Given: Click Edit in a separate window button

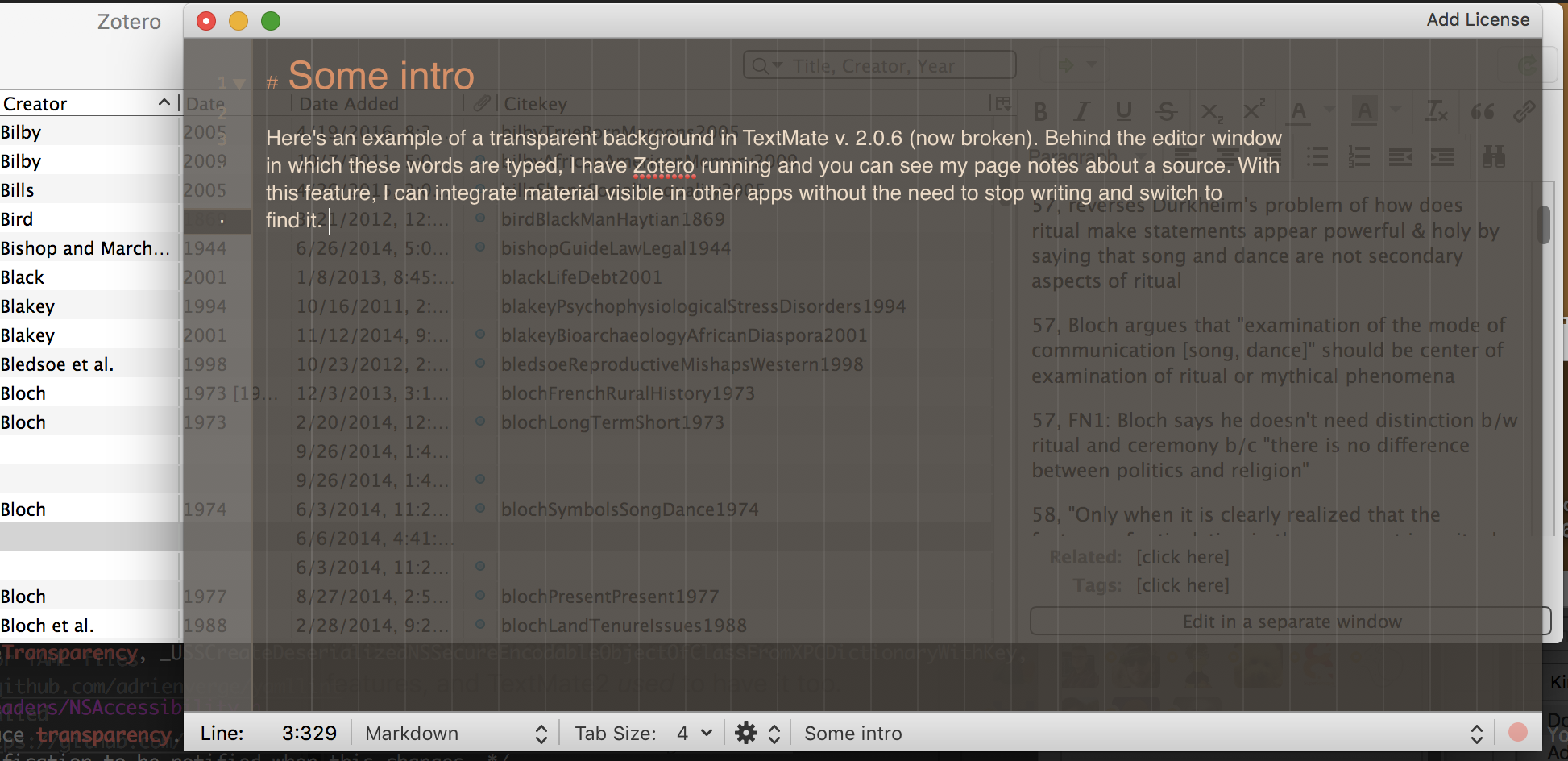Looking at the screenshot, I should click(x=1291, y=622).
